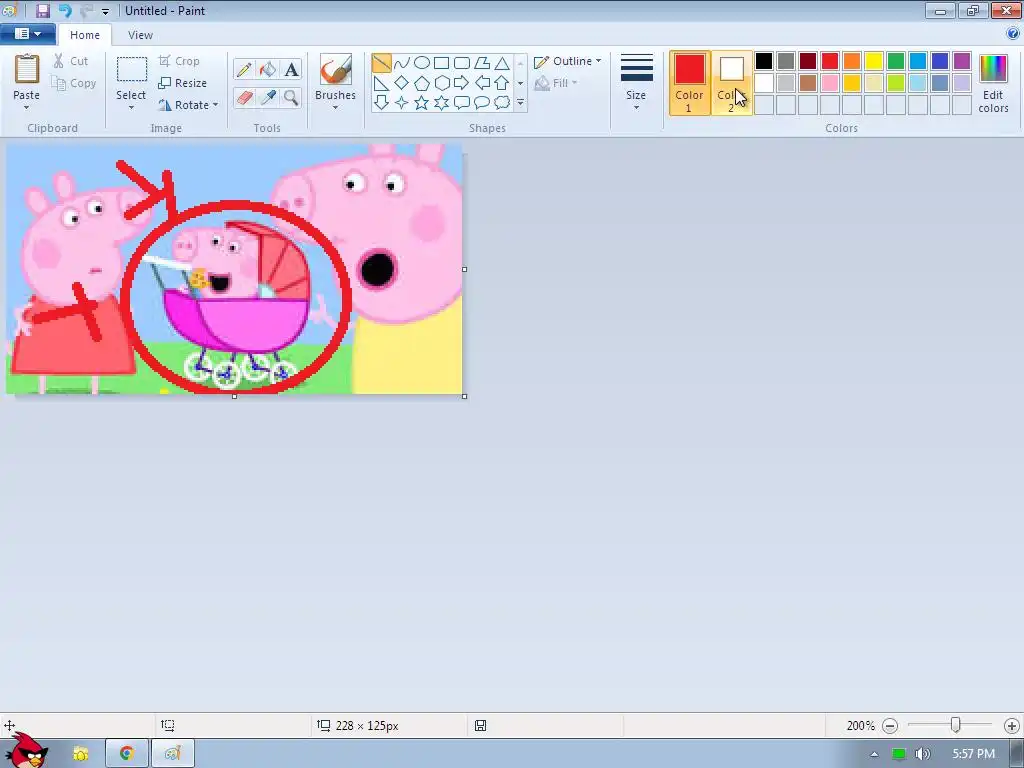The width and height of the screenshot is (1024, 768).
Task: Choose the Rounded rectangular callout shape
Action: click(x=462, y=103)
